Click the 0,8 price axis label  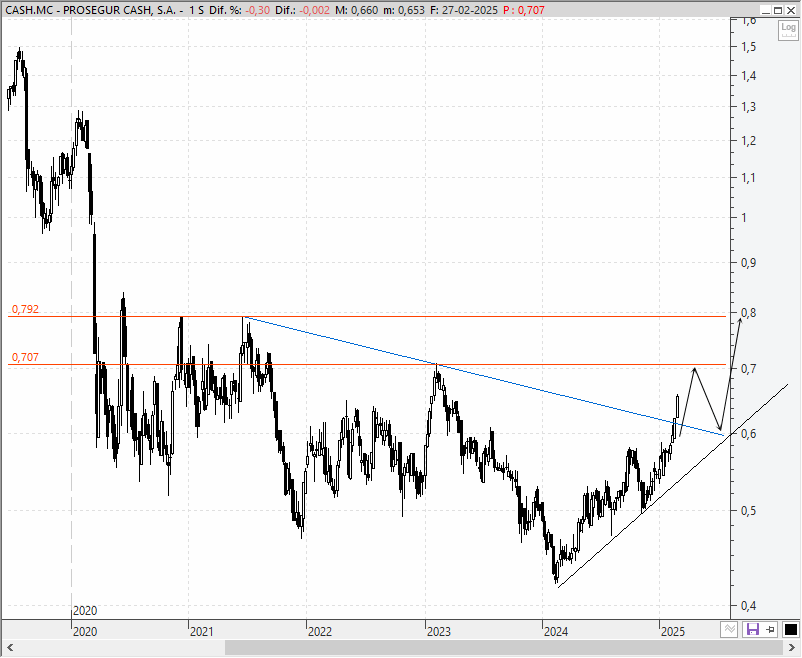pos(749,312)
